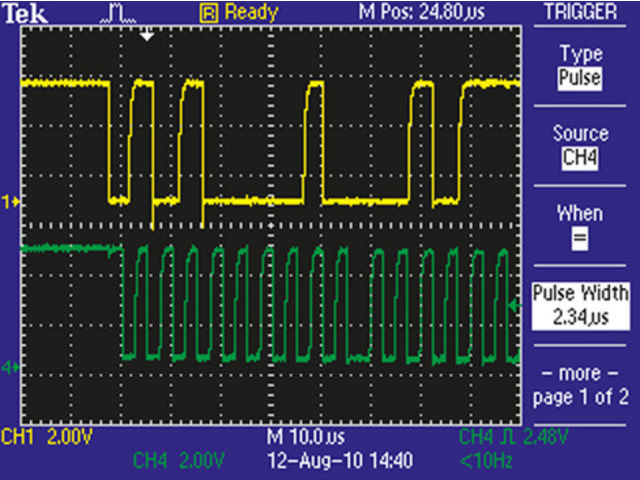Go to more, page 1 of 2

tap(581, 385)
